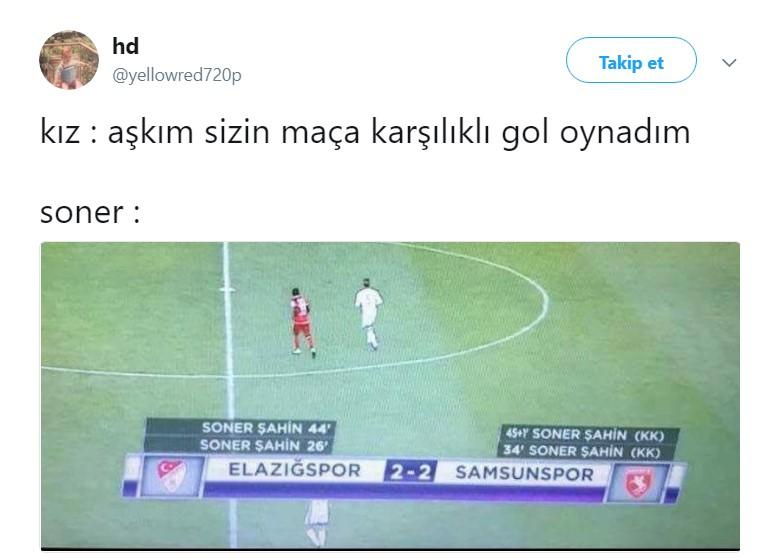Click the red-kit player in the photo
The height and width of the screenshot is (558, 781).
coord(302,321)
